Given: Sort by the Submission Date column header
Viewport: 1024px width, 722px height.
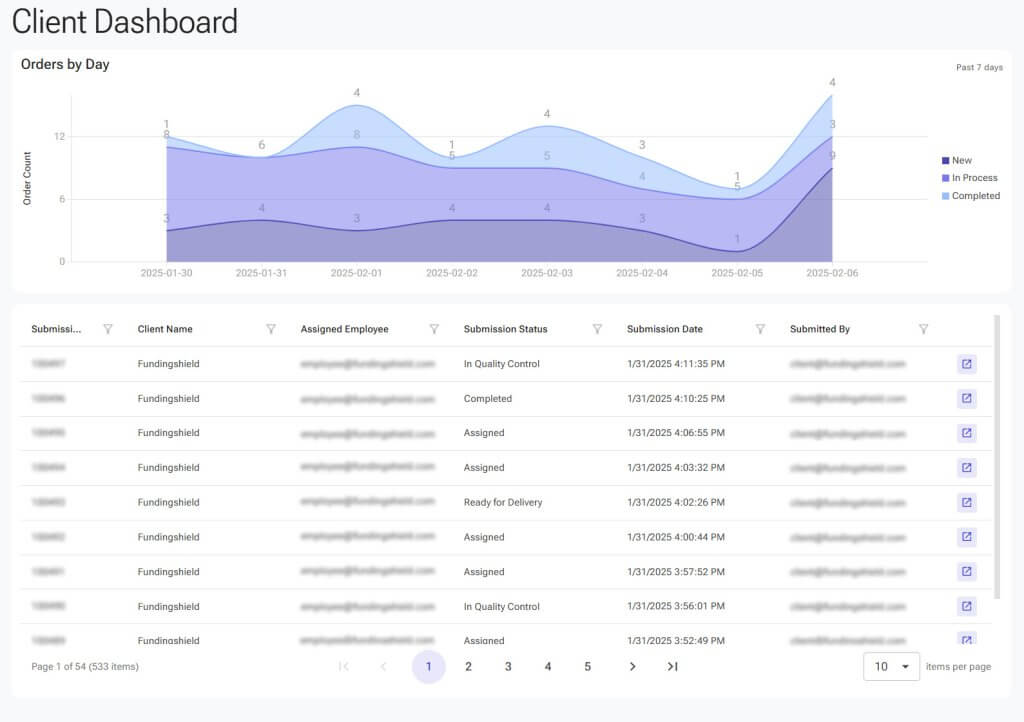Looking at the screenshot, I should point(664,329).
